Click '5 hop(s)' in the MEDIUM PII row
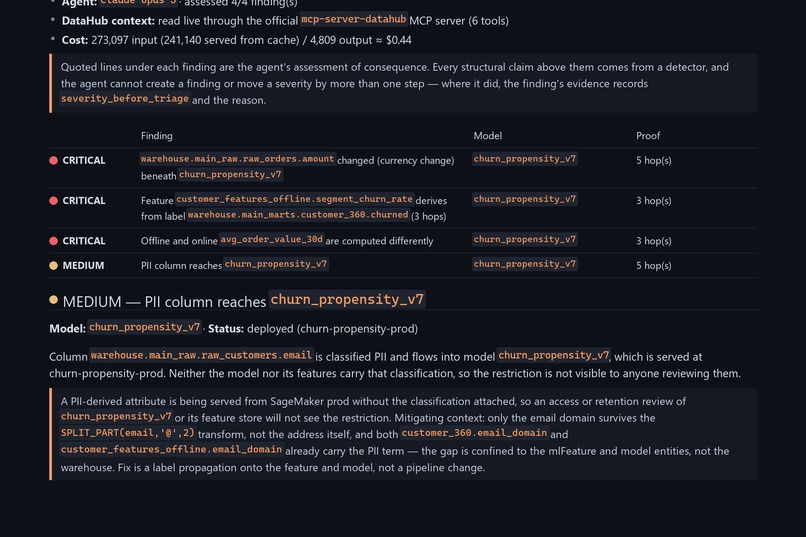Viewport: 806px width, 537px height. click(x=654, y=265)
